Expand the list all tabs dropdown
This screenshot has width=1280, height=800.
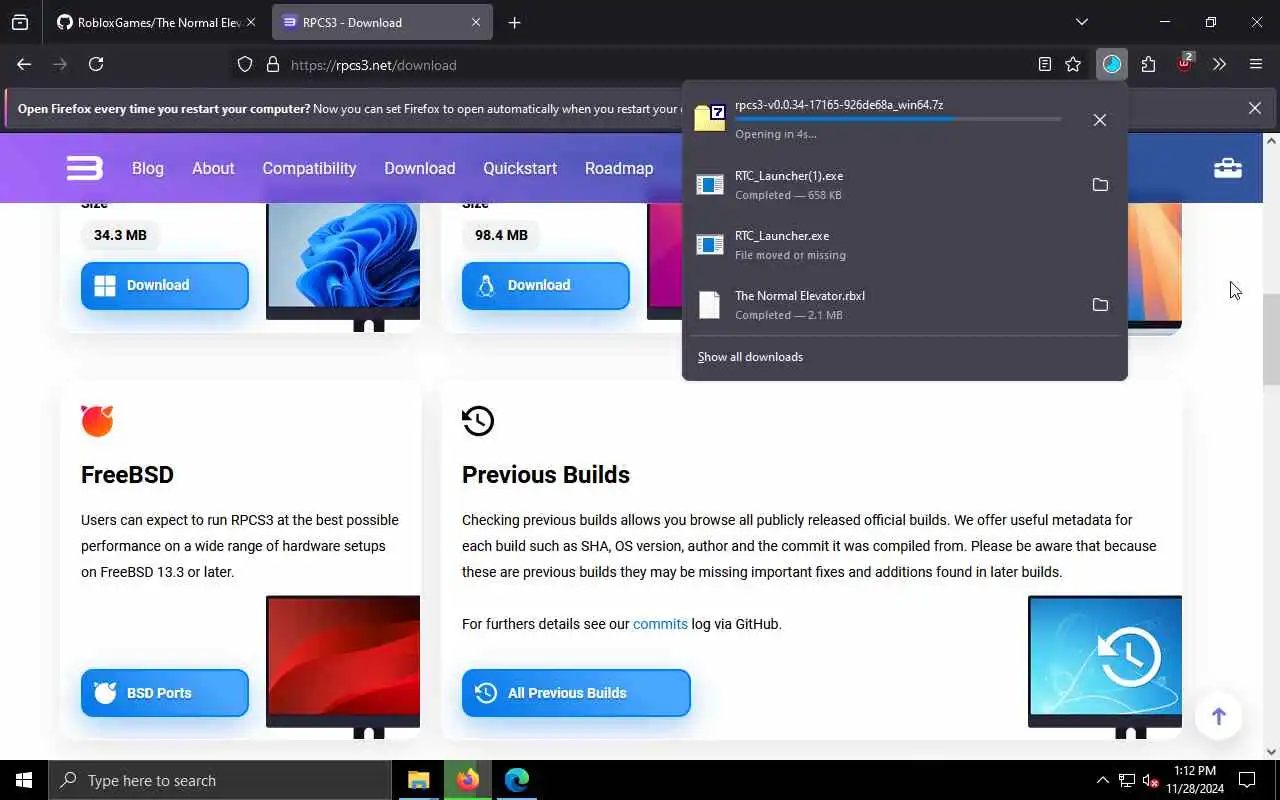1081,22
